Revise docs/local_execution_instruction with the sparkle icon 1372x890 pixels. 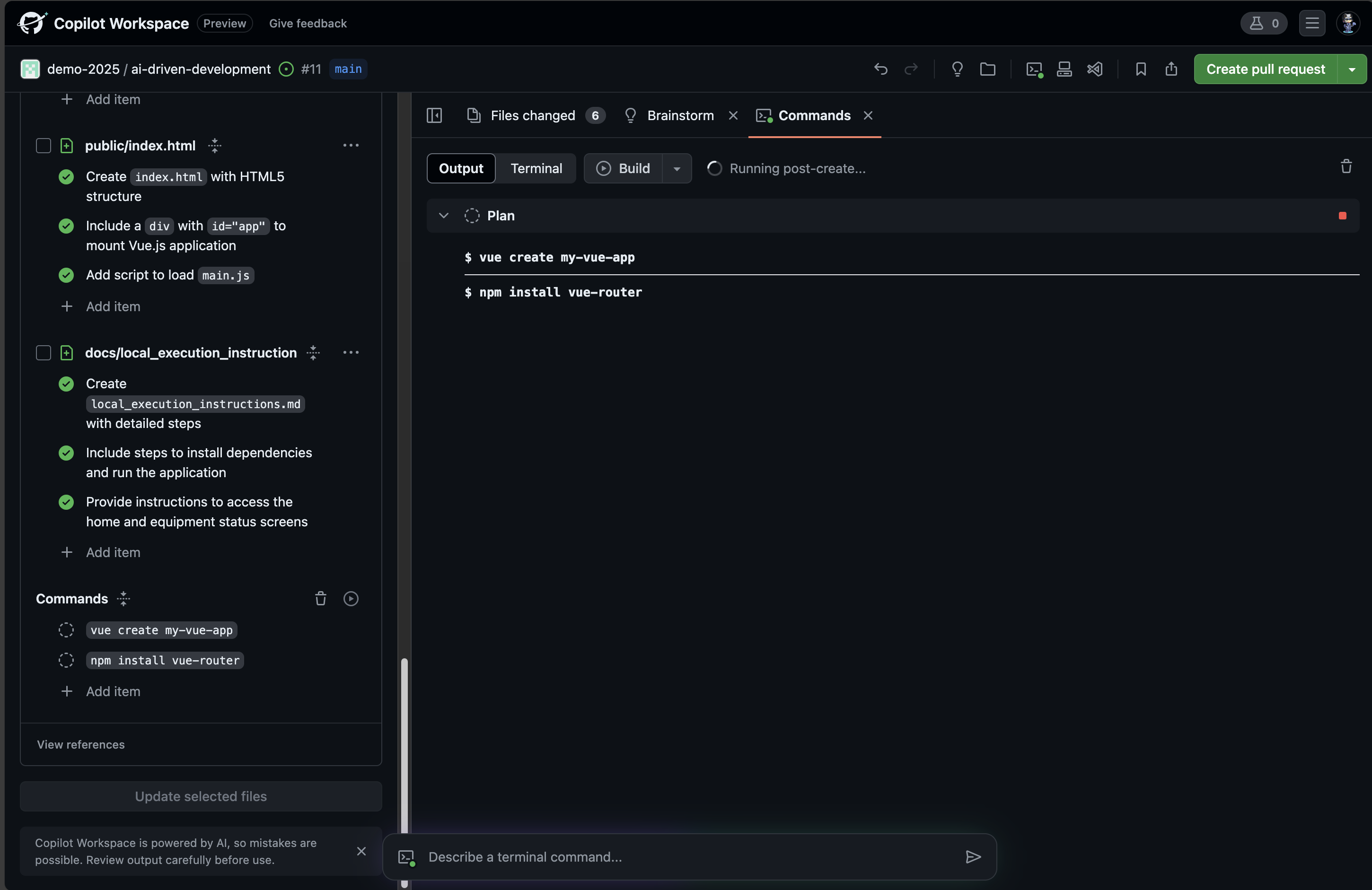(x=313, y=352)
